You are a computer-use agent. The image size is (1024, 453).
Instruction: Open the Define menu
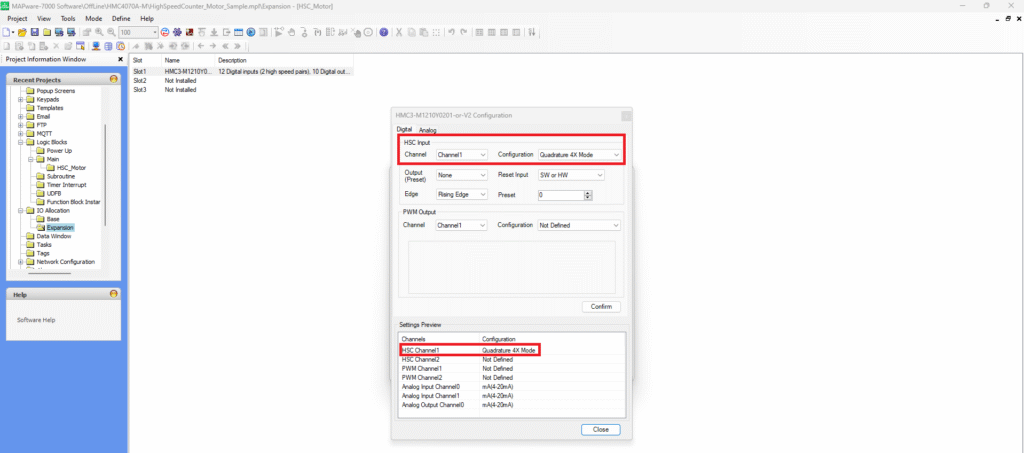click(121, 19)
